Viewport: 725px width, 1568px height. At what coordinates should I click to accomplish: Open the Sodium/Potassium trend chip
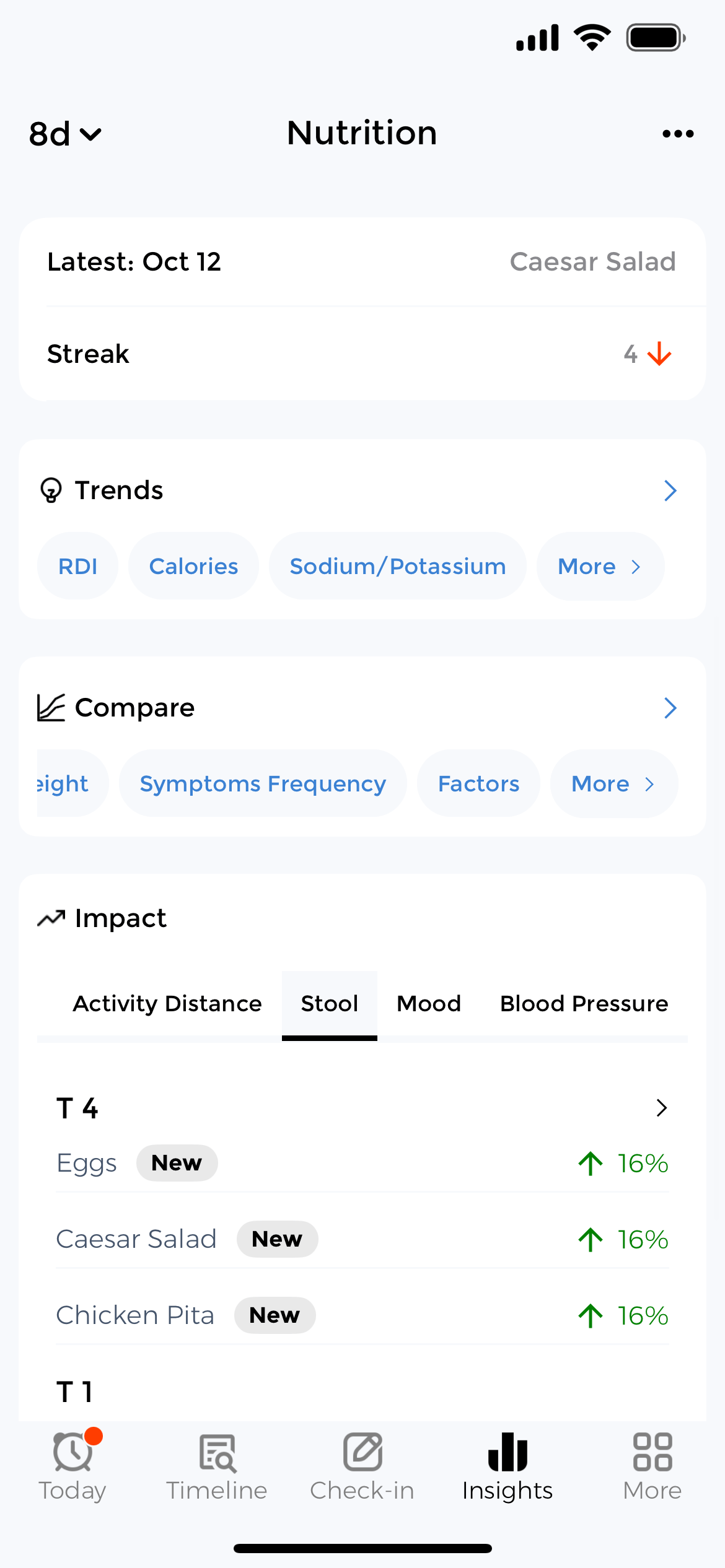[397, 566]
